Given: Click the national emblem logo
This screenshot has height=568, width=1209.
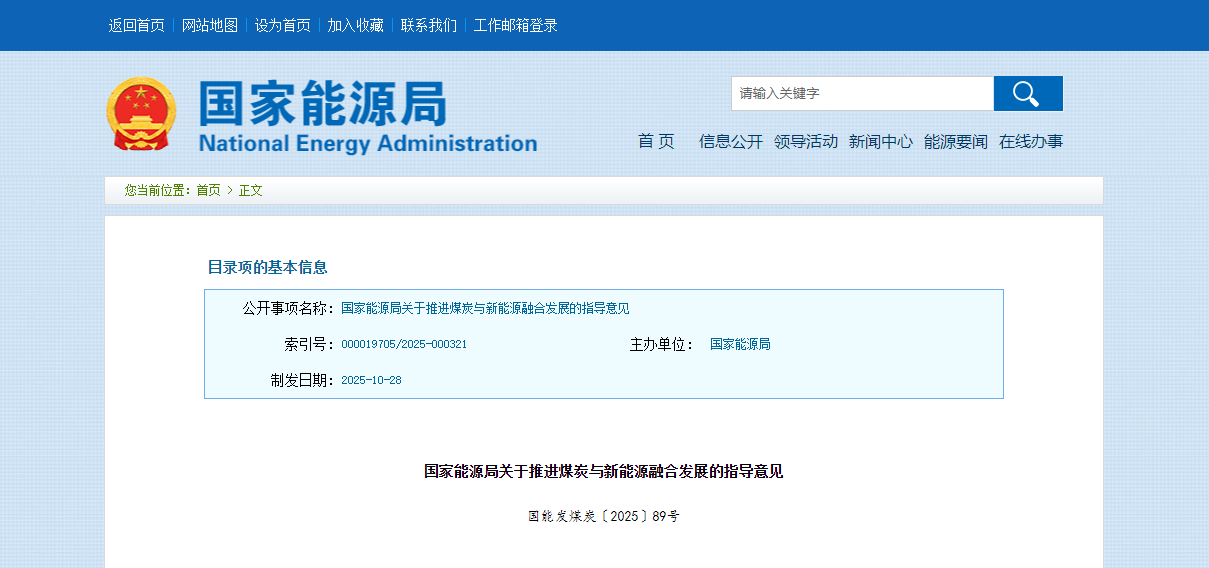Looking at the screenshot, I should click(141, 114).
